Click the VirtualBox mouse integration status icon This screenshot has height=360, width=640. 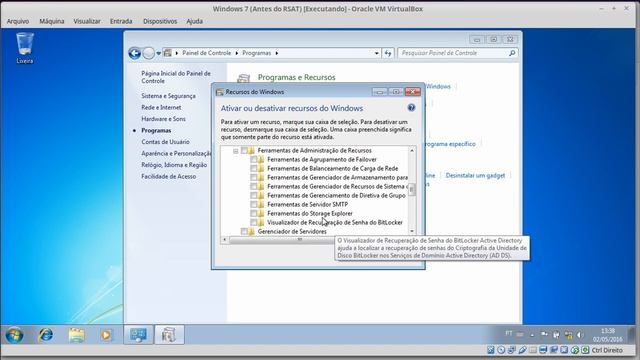click(575, 350)
